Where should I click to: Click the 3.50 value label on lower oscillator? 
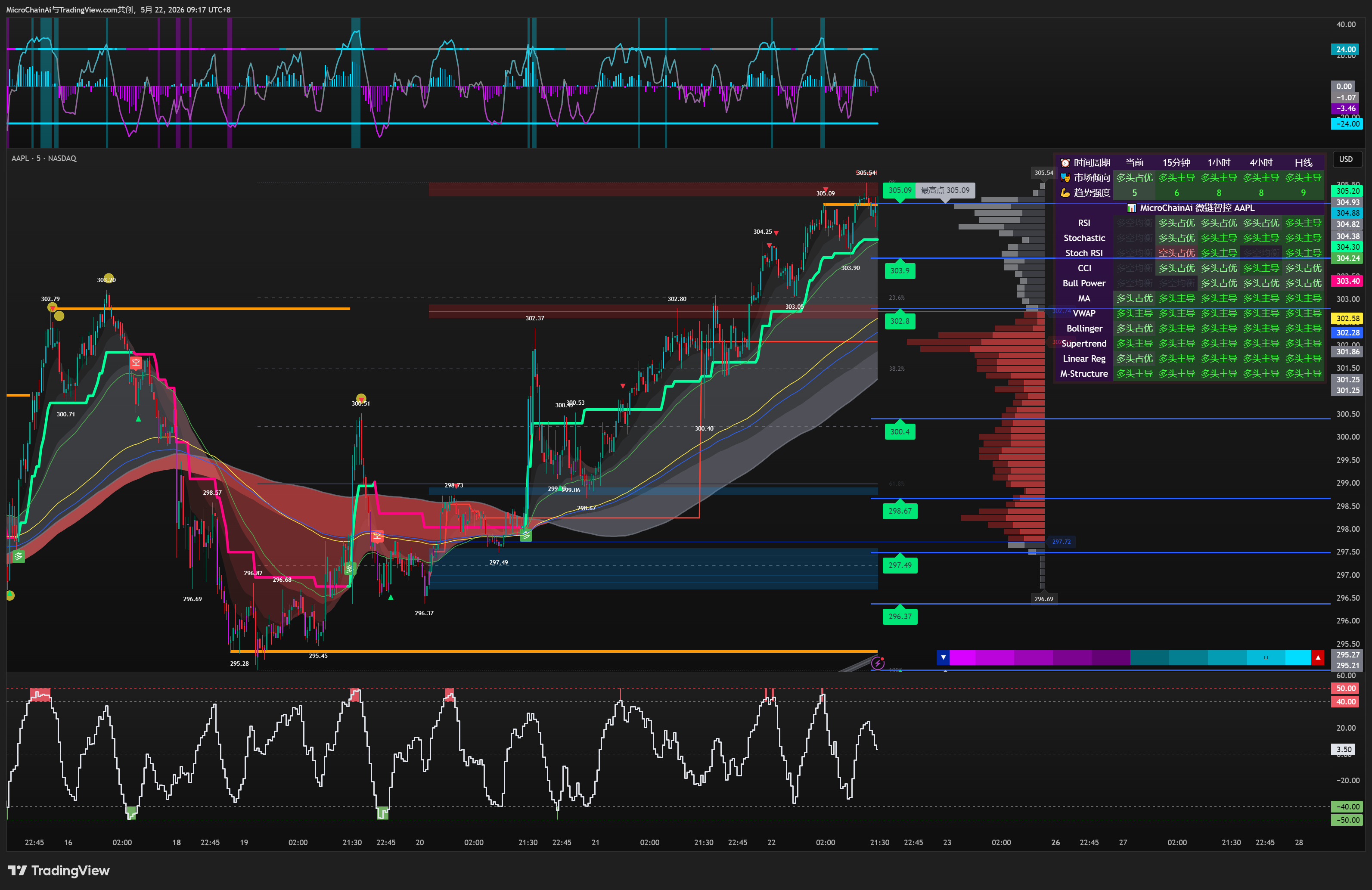coord(1344,749)
